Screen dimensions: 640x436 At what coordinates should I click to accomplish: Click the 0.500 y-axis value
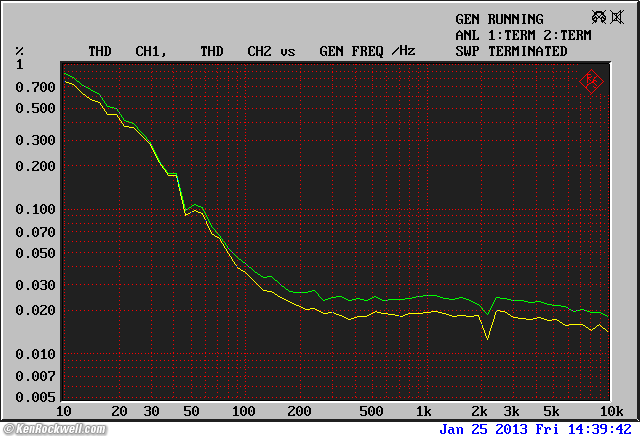(x=35, y=108)
